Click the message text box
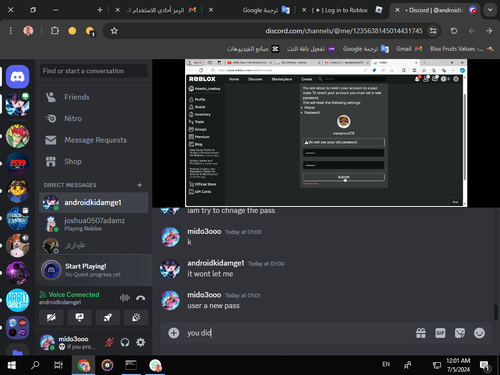The image size is (500, 375). [x=298, y=333]
